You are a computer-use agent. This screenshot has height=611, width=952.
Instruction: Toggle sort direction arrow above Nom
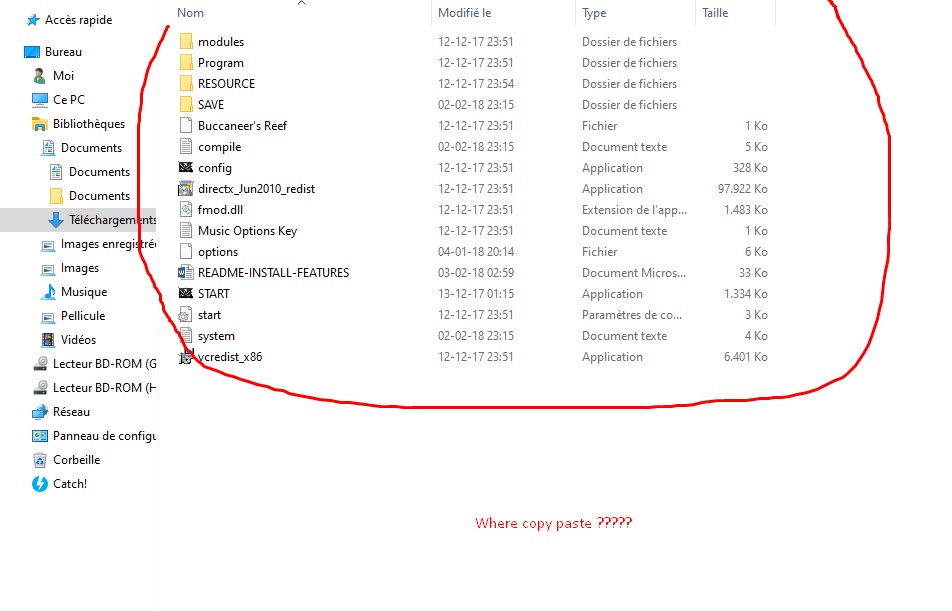point(301,3)
